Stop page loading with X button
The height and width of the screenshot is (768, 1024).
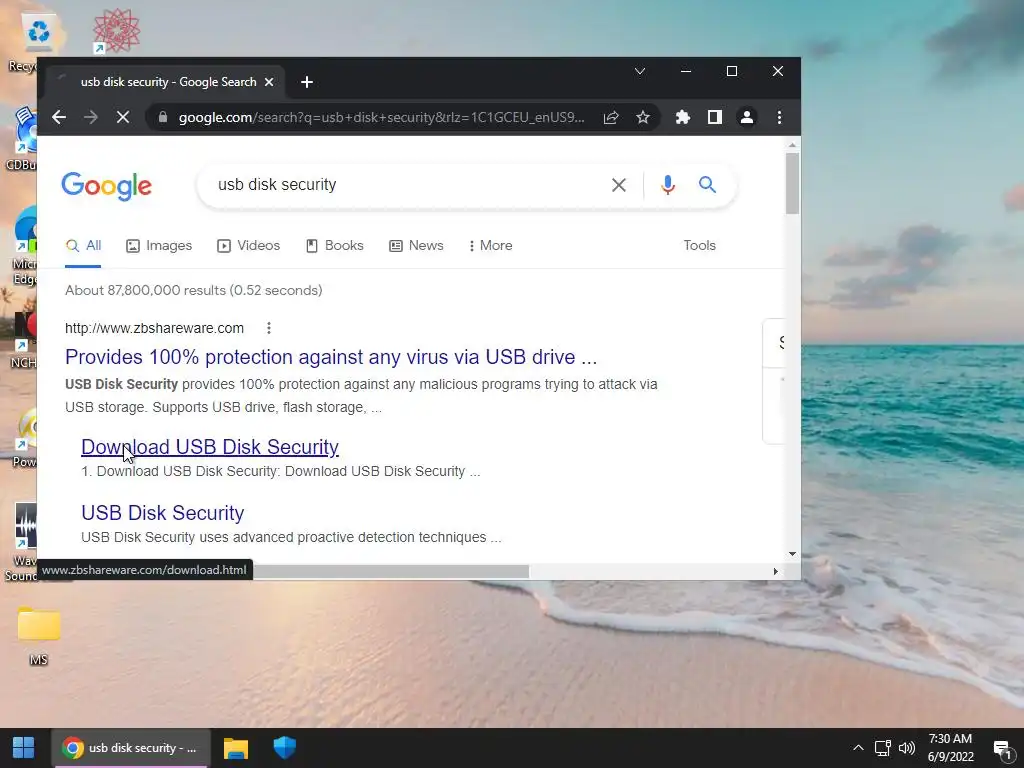122,118
